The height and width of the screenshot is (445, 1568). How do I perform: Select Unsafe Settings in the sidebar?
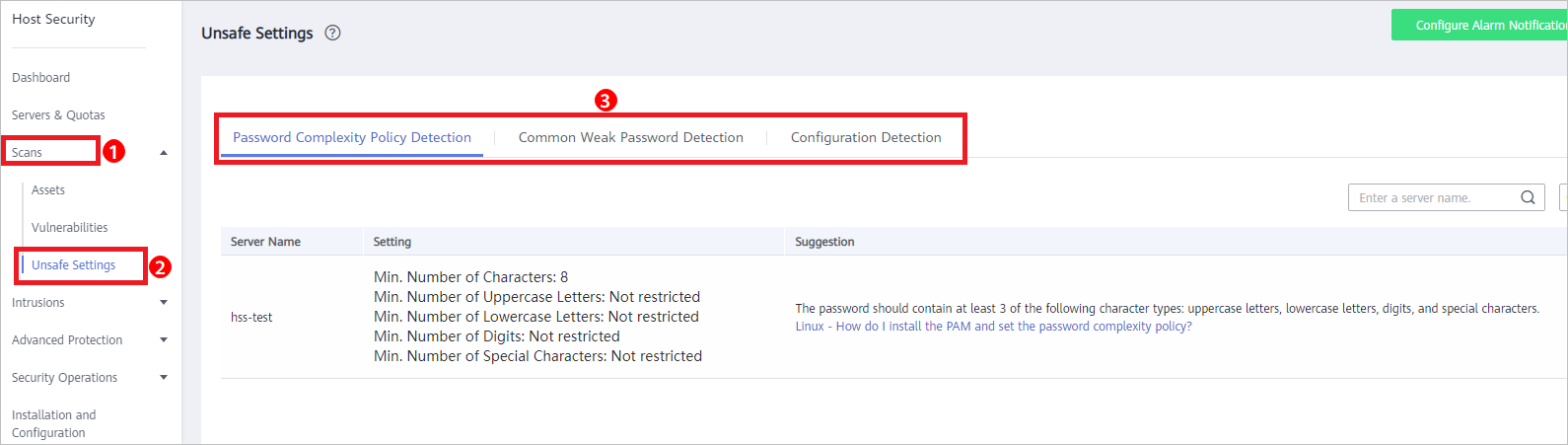pyautogui.click(x=74, y=265)
